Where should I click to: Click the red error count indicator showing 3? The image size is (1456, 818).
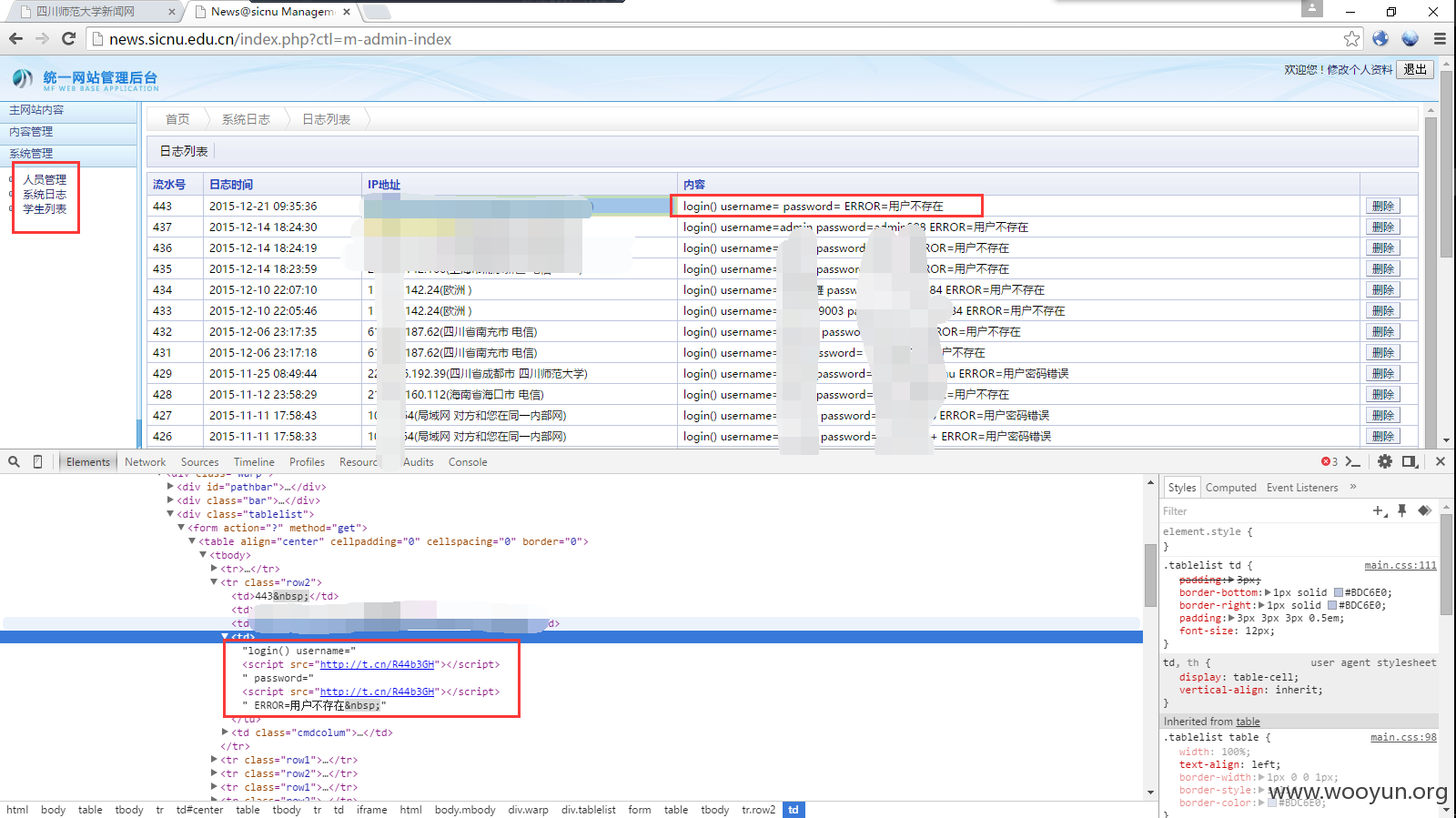pos(1330,462)
